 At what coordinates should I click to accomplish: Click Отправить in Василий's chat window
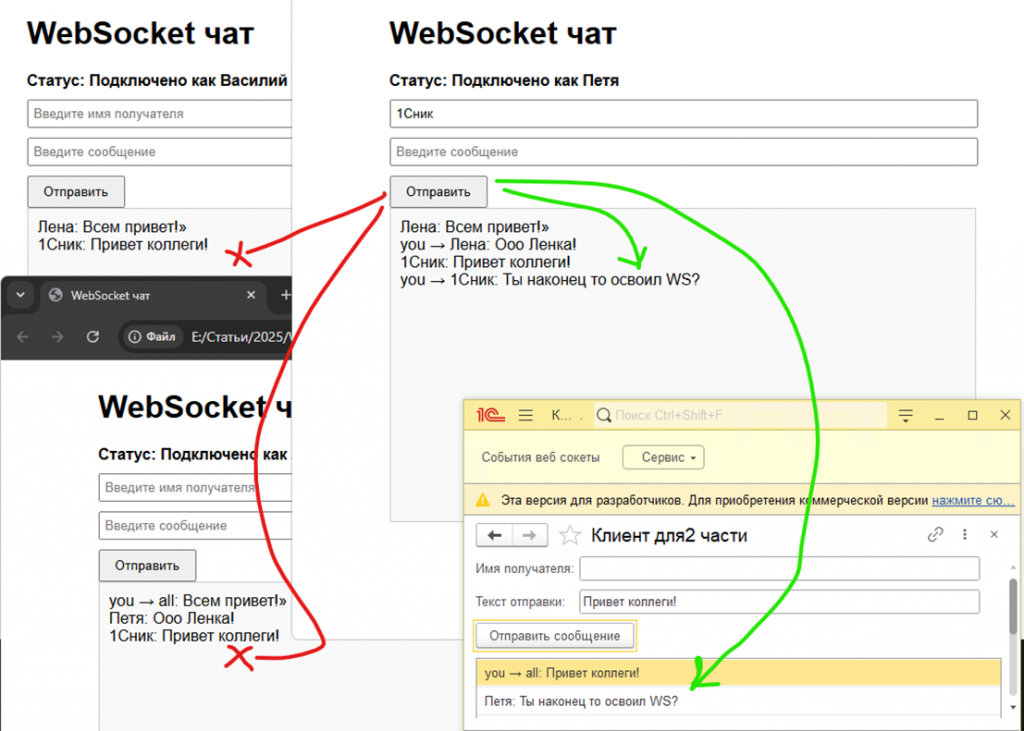click(x=76, y=192)
